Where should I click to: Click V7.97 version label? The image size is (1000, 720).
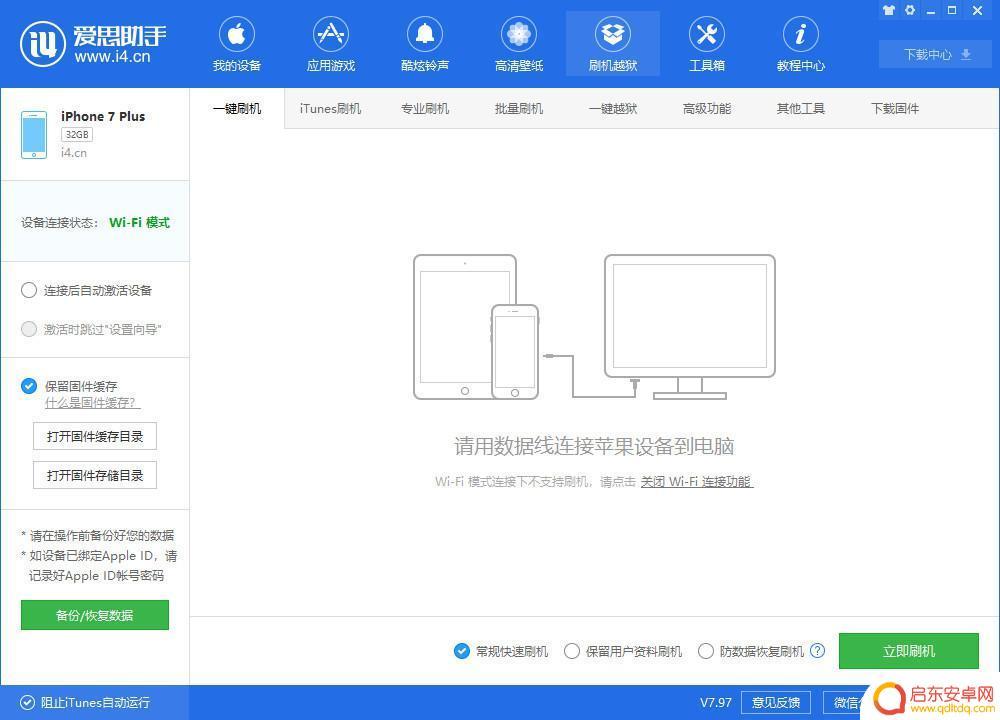coord(716,703)
